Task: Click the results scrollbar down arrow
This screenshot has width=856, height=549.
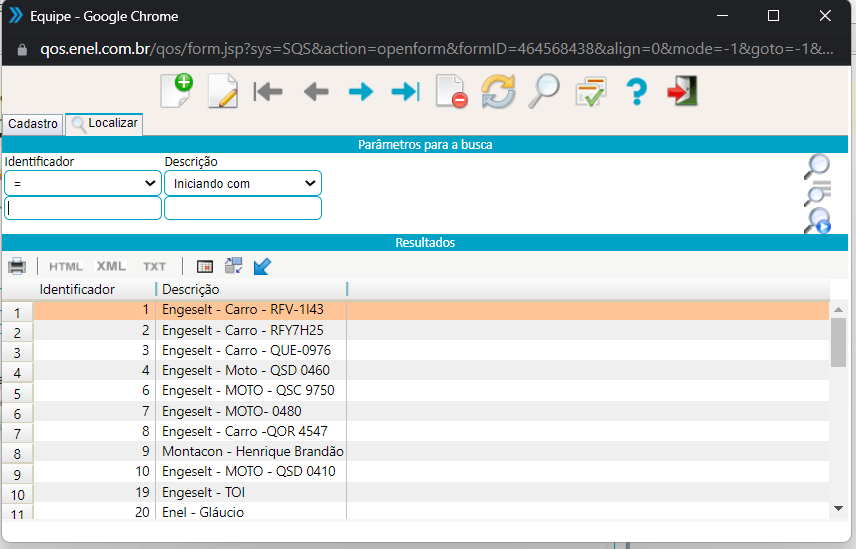Action: coord(838,509)
